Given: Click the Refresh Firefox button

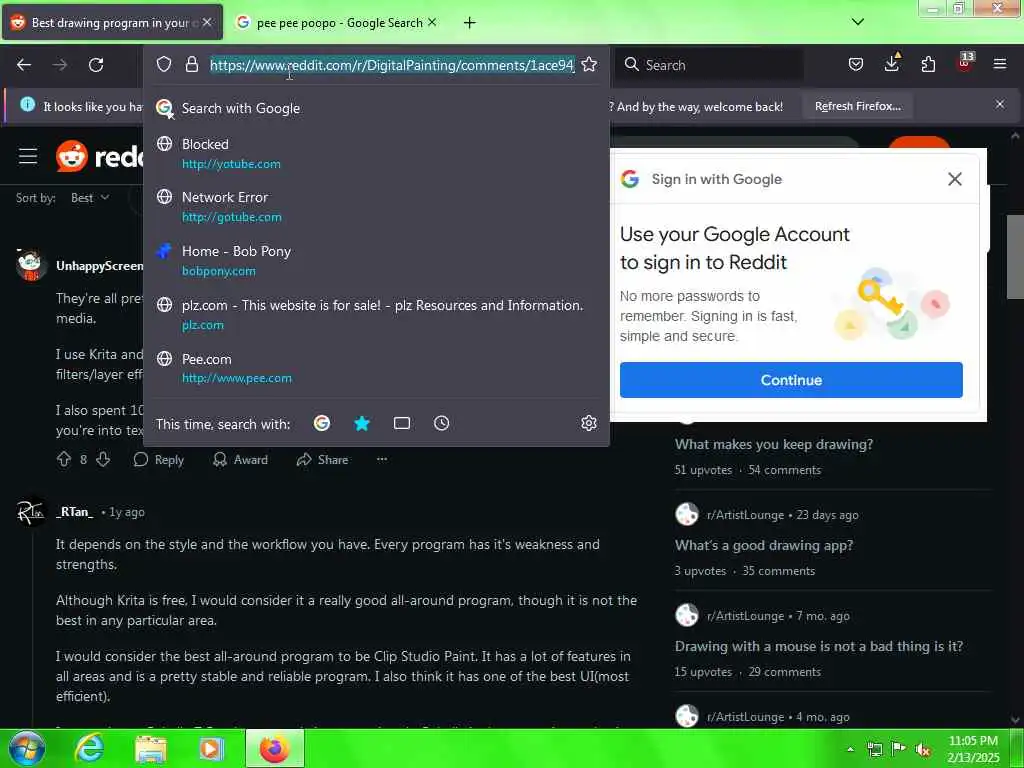Looking at the screenshot, I should coord(857,106).
